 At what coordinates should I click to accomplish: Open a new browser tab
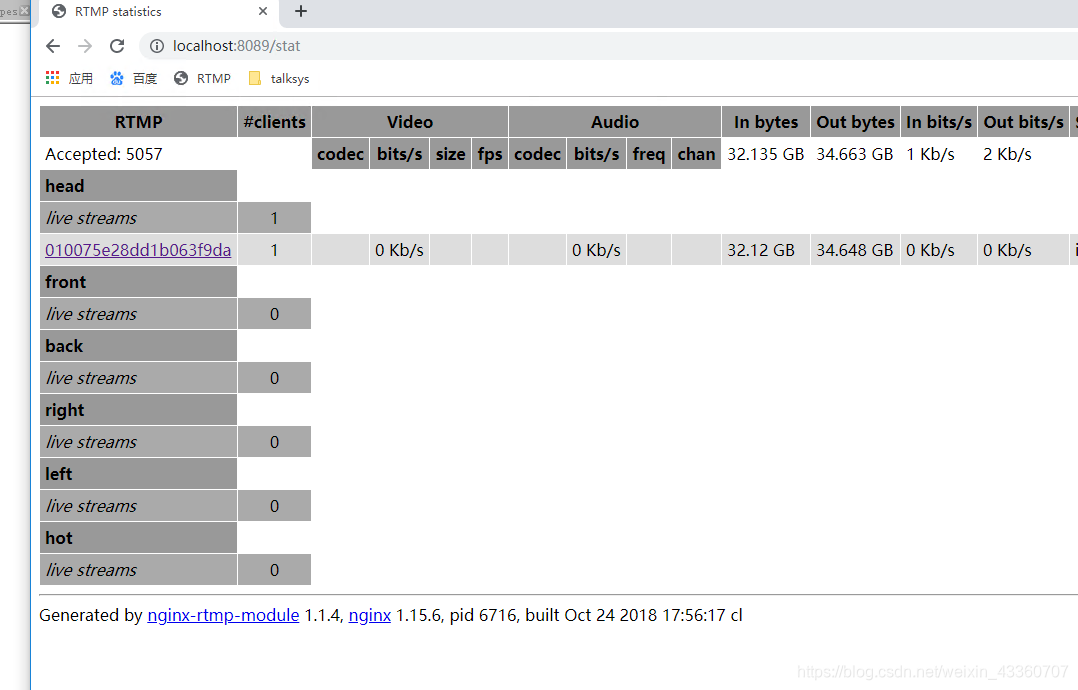[300, 13]
